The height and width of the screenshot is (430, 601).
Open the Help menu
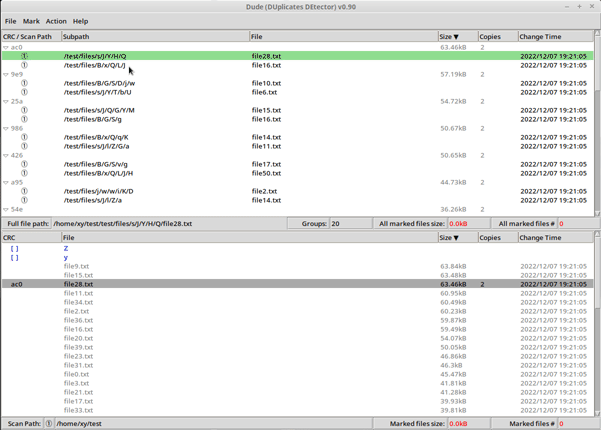(x=80, y=21)
